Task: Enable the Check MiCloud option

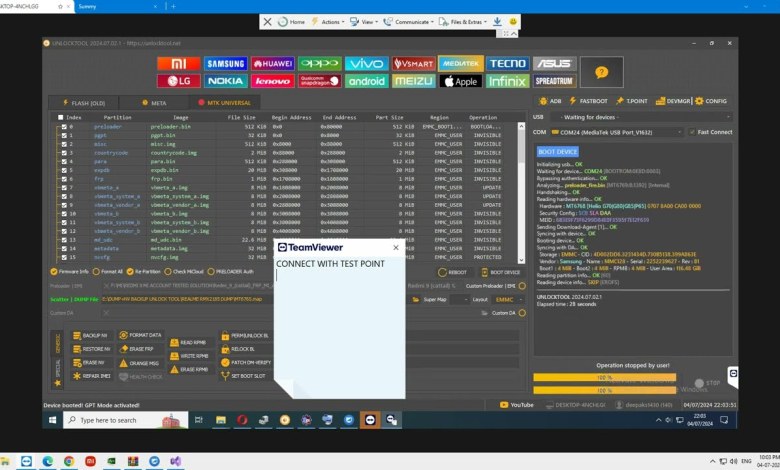Action: coord(184,272)
